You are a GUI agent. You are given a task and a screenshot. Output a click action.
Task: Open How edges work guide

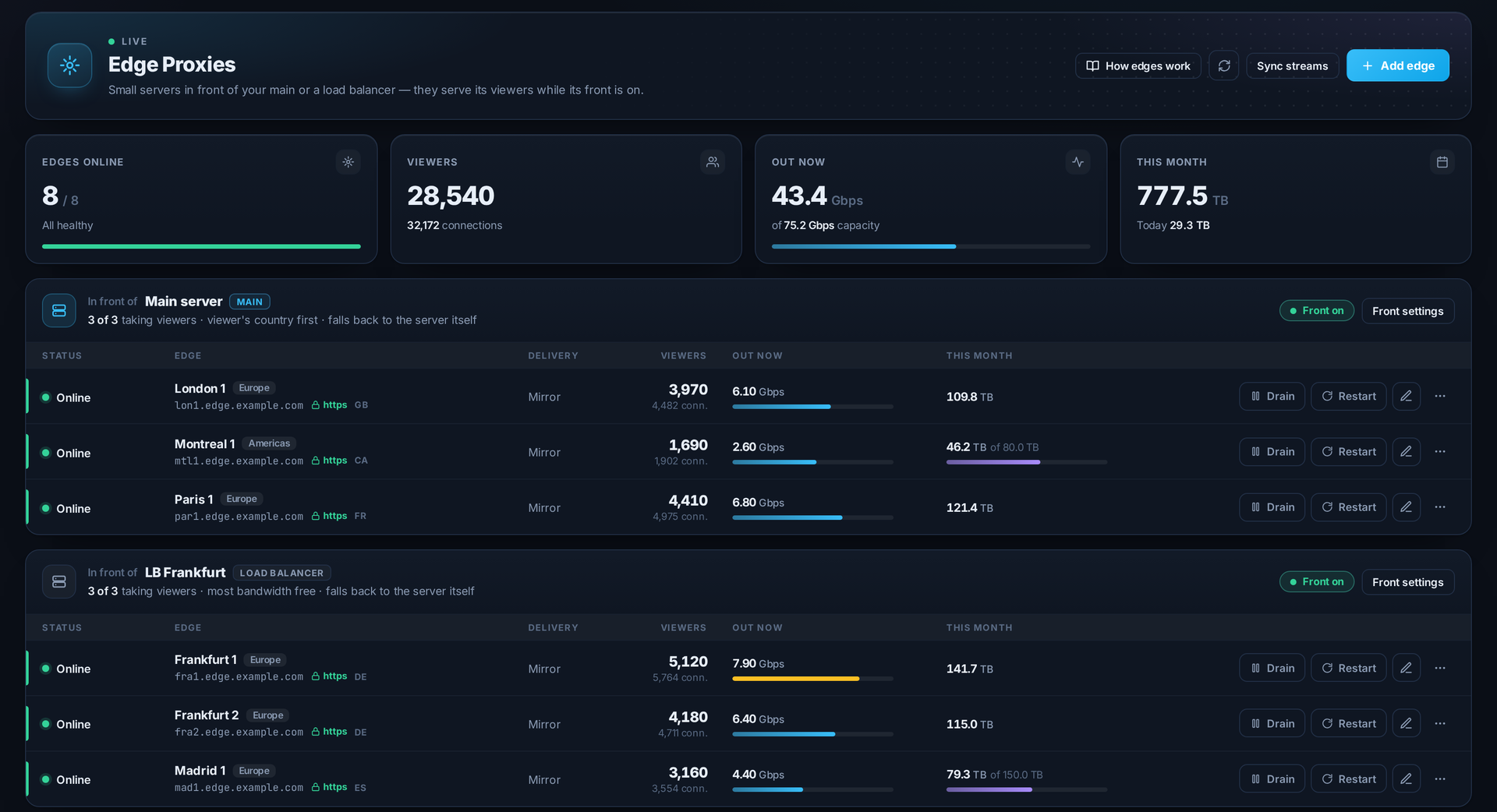click(x=1138, y=65)
